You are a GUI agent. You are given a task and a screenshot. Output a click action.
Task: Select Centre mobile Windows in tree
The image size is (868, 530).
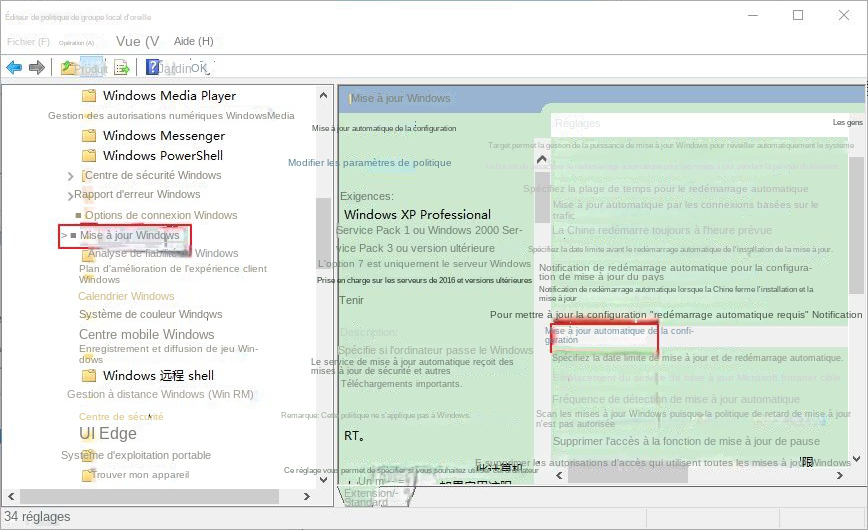click(146, 335)
